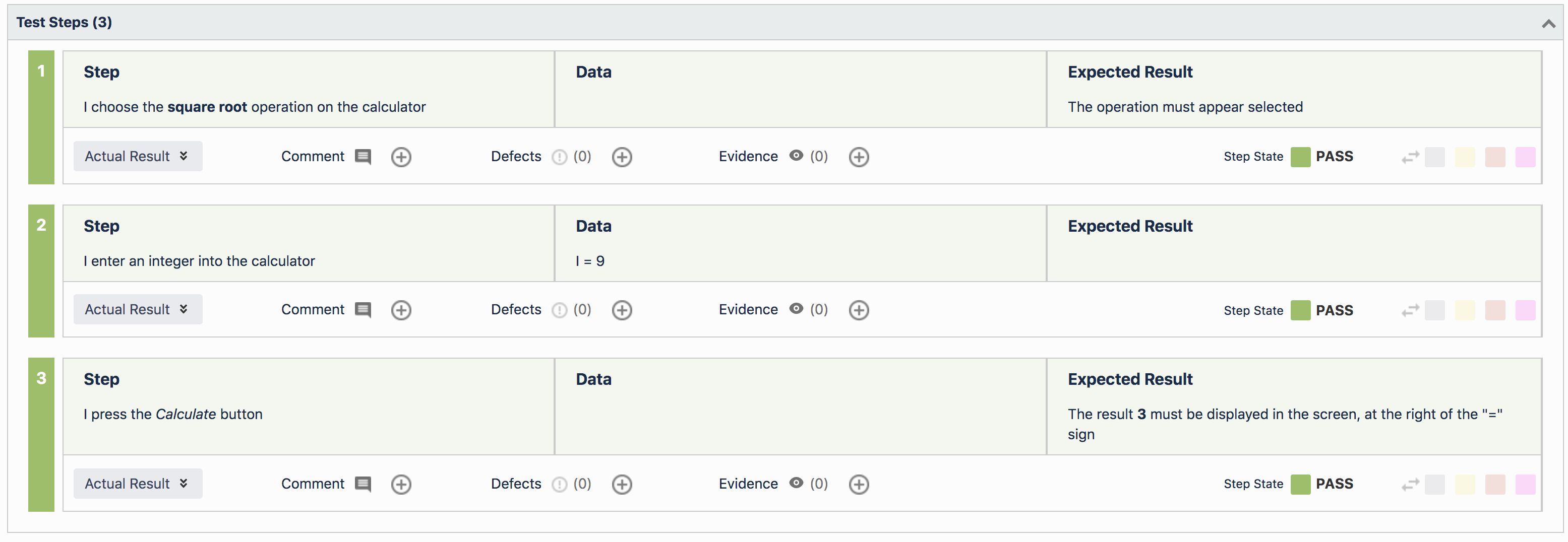
Task: Open the comment icon in step 2
Action: (x=363, y=310)
